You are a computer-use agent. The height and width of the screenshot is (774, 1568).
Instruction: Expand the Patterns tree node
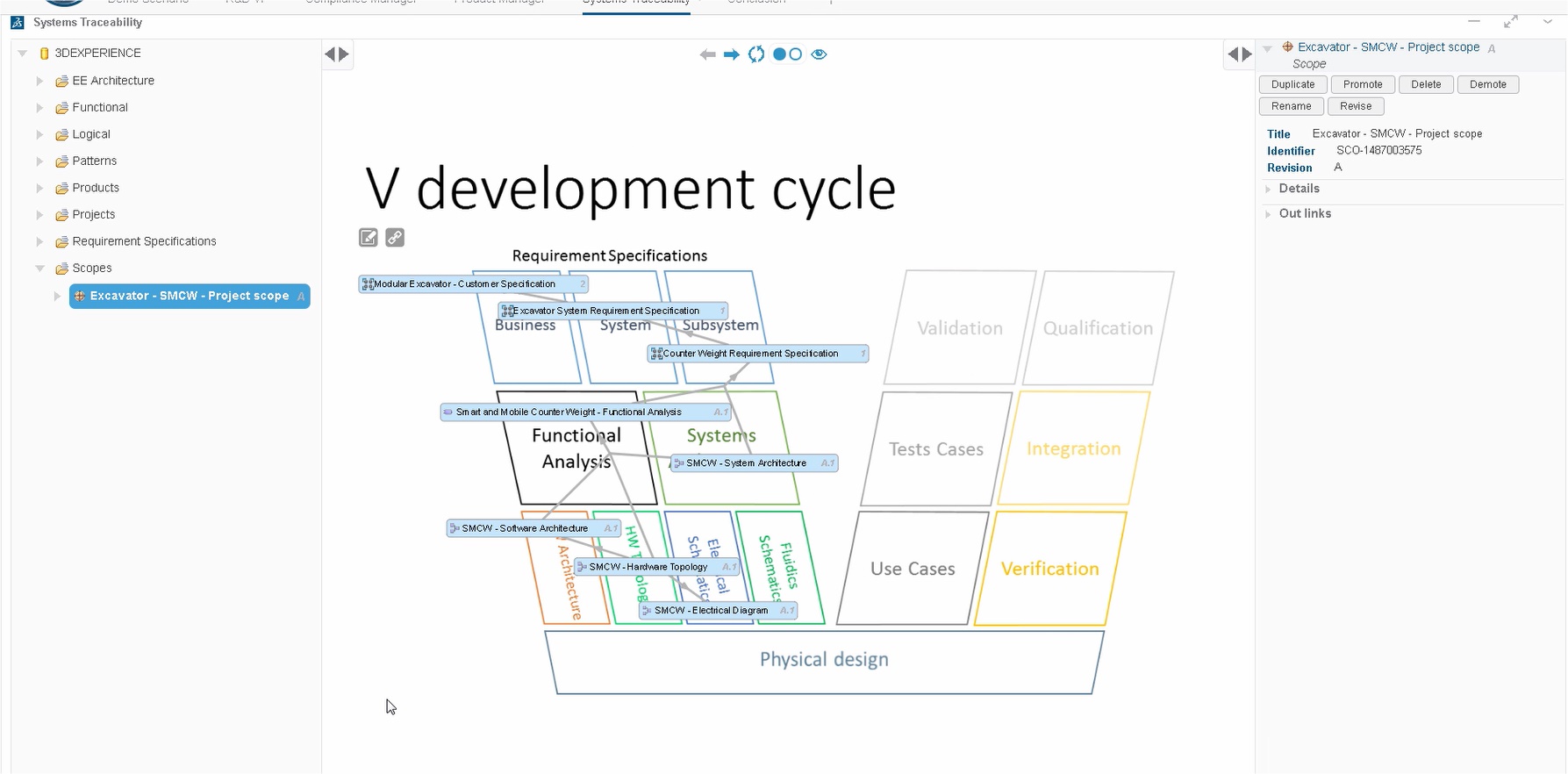(x=39, y=161)
